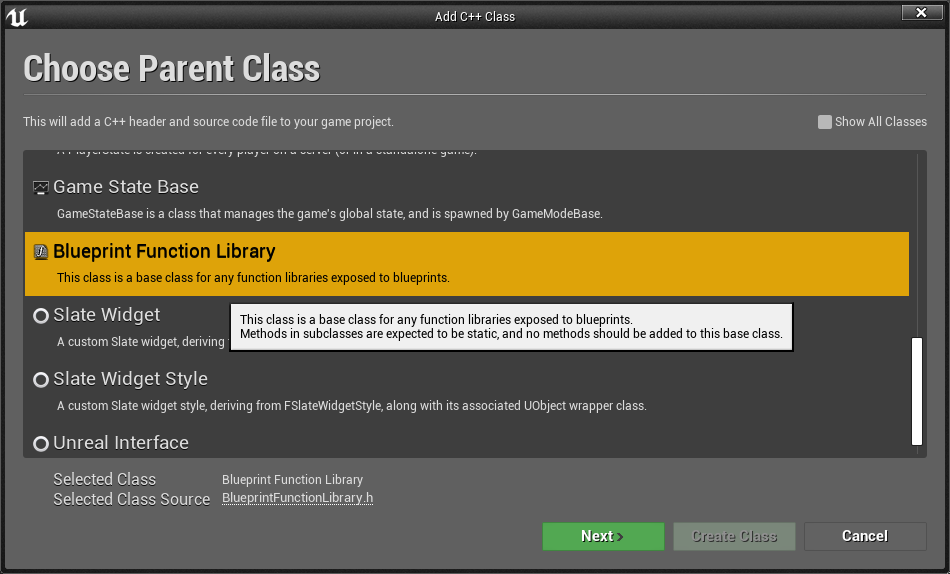Enable the Show All Classes checkbox
Viewport: 950px width, 574px height.
point(825,122)
